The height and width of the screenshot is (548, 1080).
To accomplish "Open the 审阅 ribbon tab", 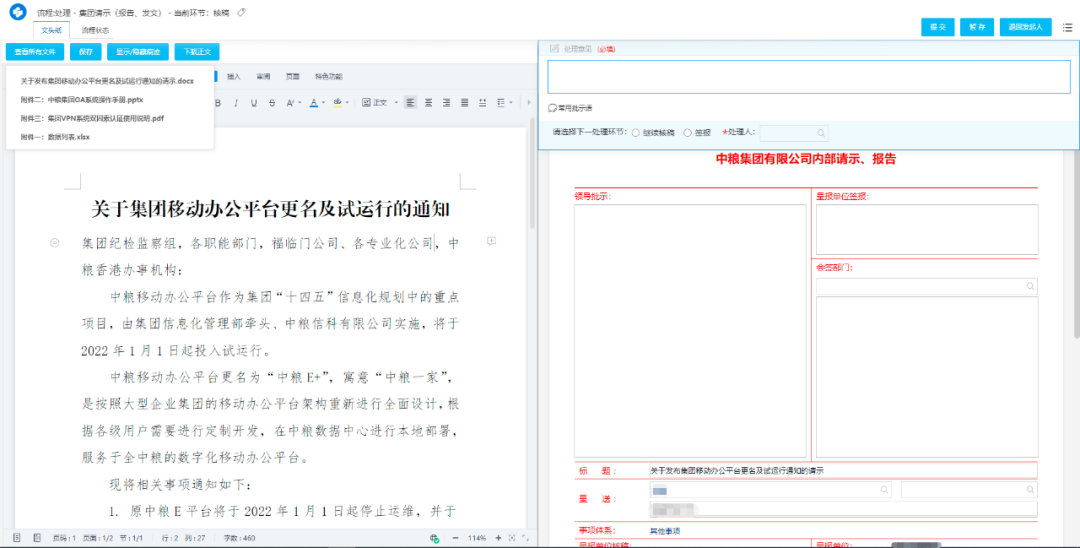I will click(x=263, y=76).
